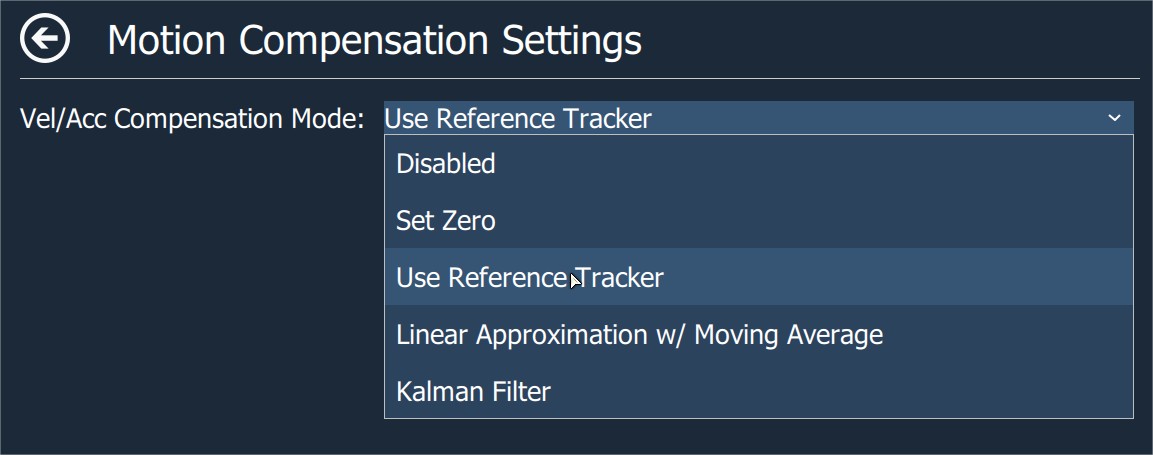Viewport: 1153px width, 455px height.
Task: Disable velocity/acceleration compensation
Action: click(446, 164)
